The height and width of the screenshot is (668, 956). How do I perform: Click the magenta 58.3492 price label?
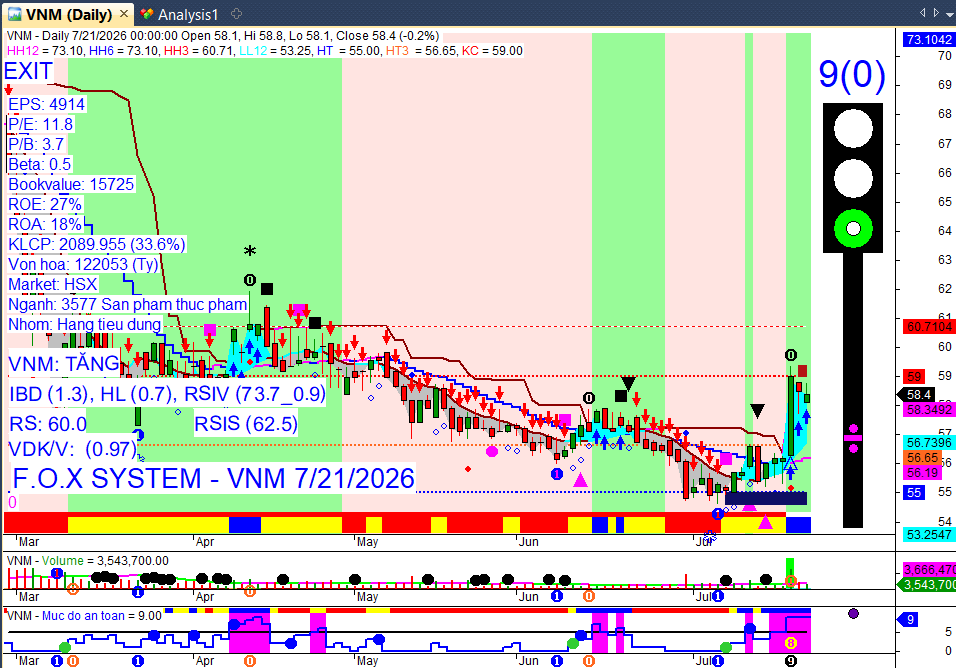tap(929, 410)
